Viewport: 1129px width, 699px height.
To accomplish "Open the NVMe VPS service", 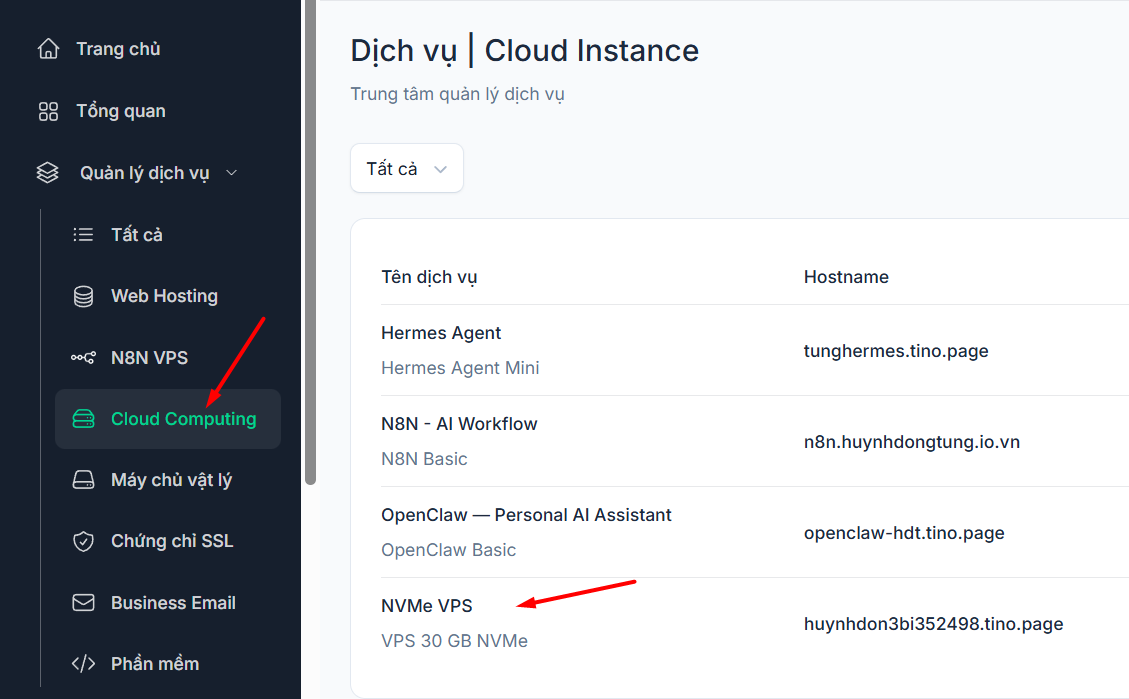I will [427, 606].
